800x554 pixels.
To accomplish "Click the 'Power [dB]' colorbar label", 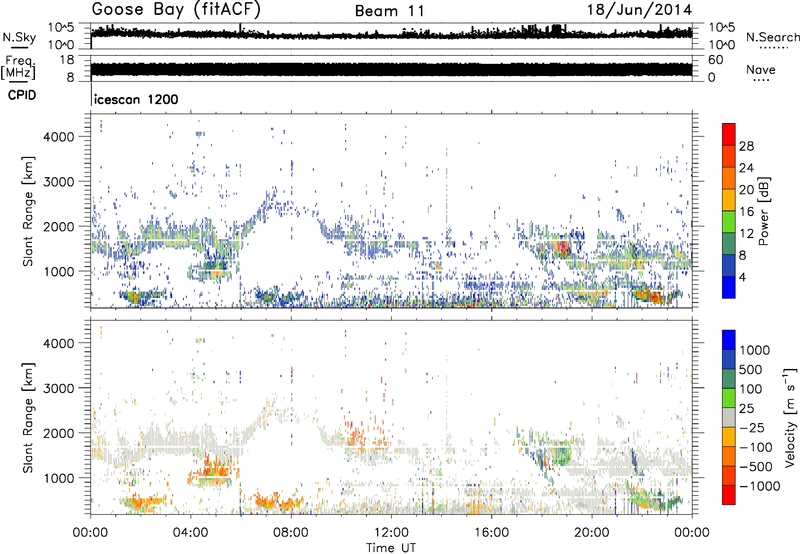I will pyautogui.click(x=764, y=211).
